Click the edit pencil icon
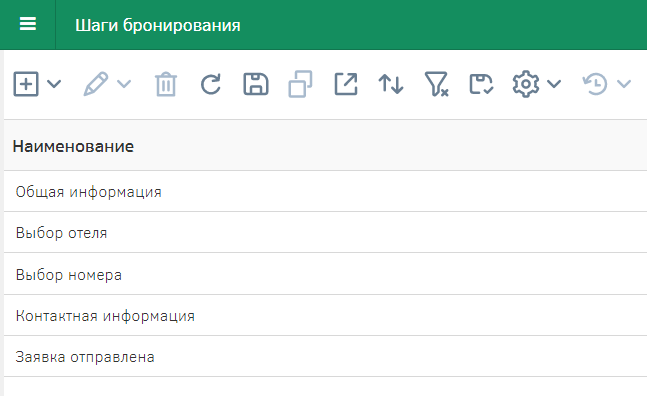The height and width of the screenshot is (396, 647). [96, 84]
